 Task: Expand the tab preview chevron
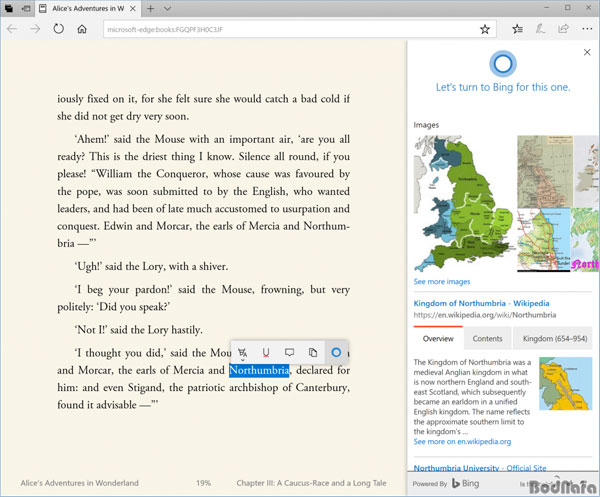(168, 8)
